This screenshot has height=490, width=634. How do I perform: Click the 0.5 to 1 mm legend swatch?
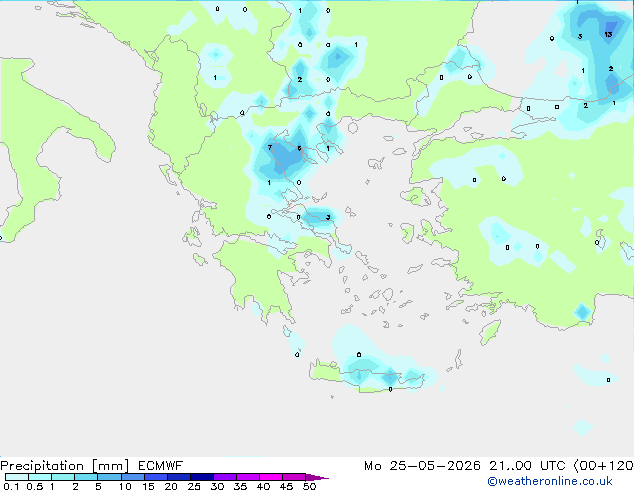tap(40, 477)
